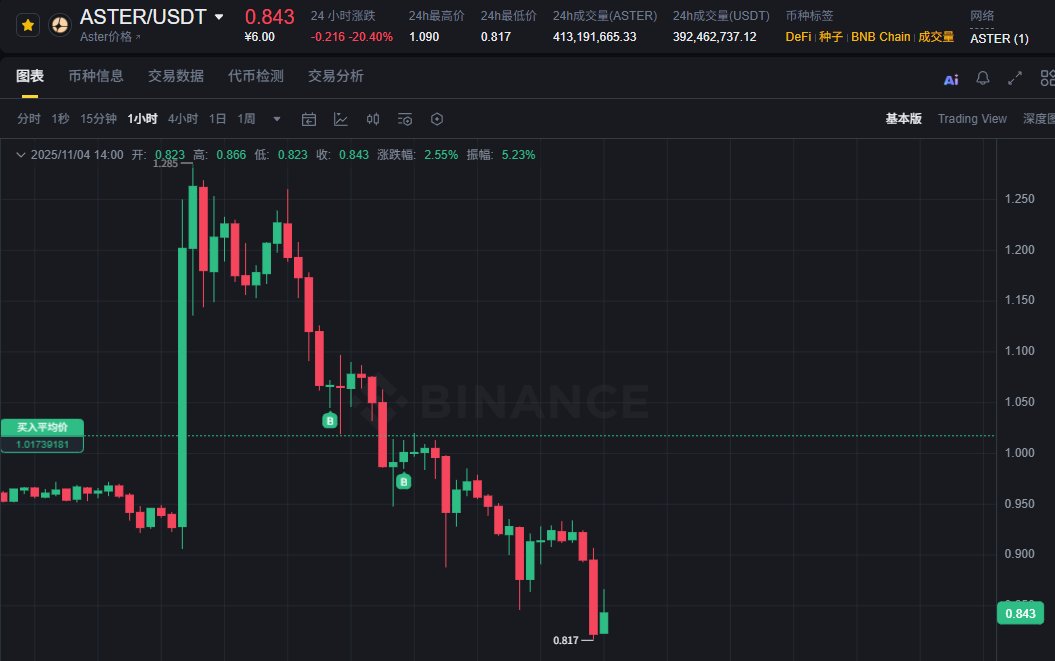This screenshot has height=661, width=1055.
Task: Select the 15分钟 interval
Action: 98,119
